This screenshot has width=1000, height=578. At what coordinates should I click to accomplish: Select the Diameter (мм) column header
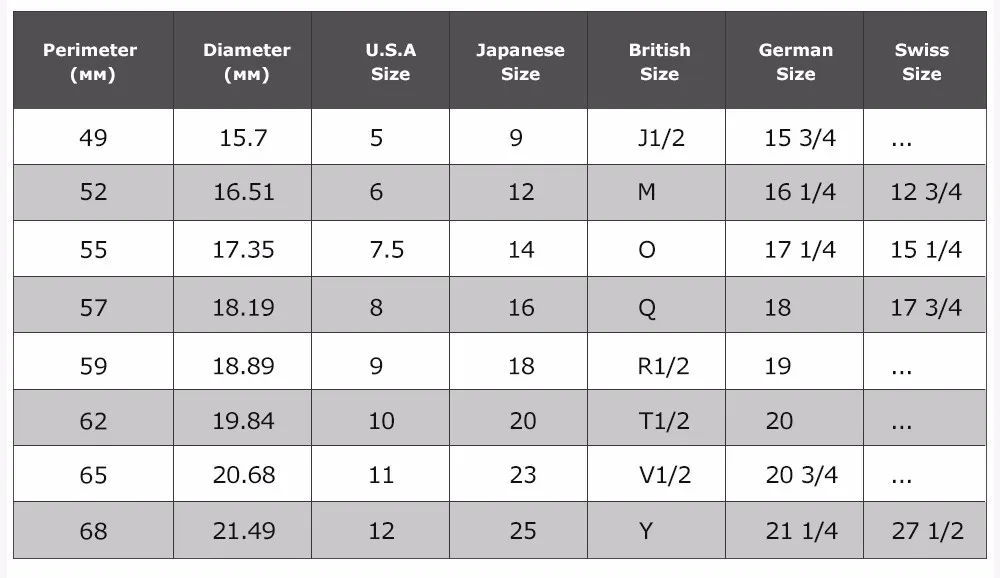point(242,61)
